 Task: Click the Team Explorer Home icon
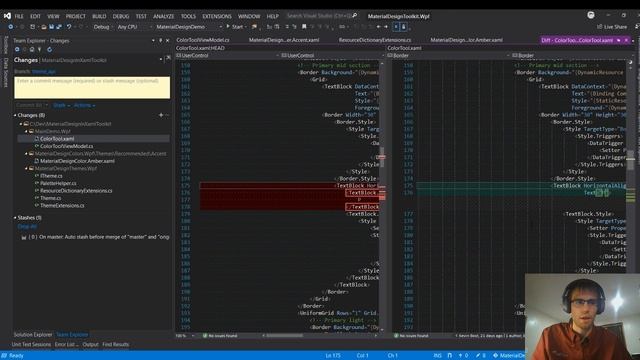click(x=32, y=49)
